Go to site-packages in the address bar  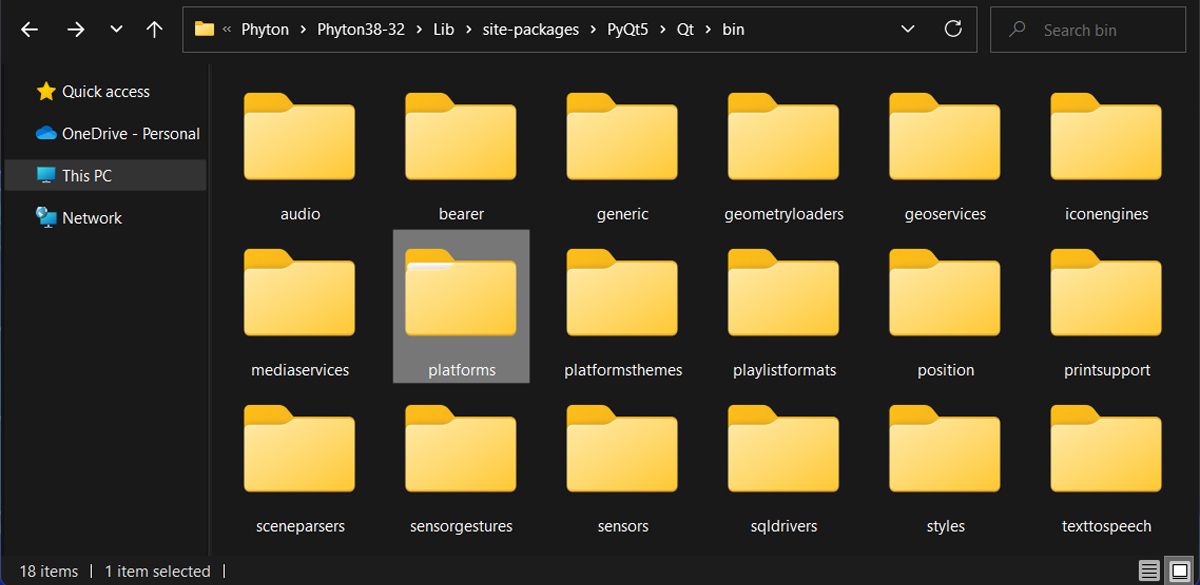coord(530,30)
